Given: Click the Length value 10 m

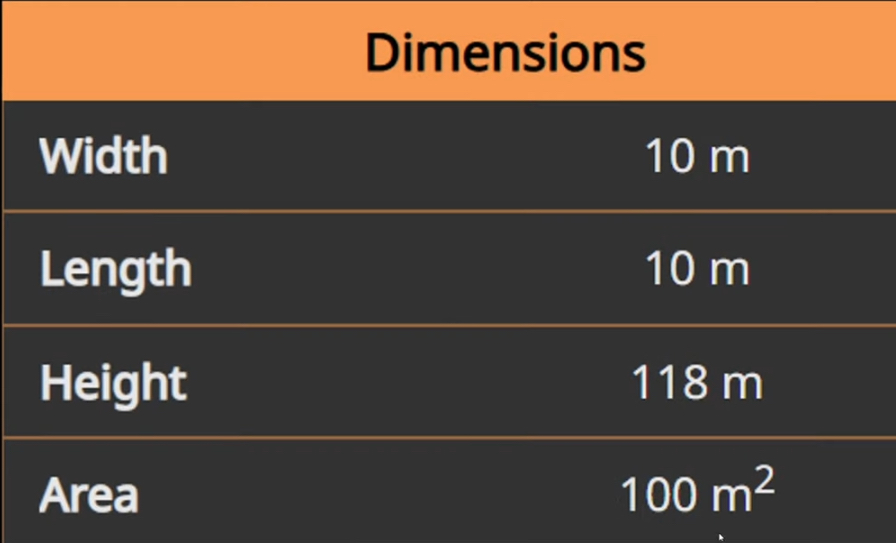Looking at the screenshot, I should coord(697,270).
